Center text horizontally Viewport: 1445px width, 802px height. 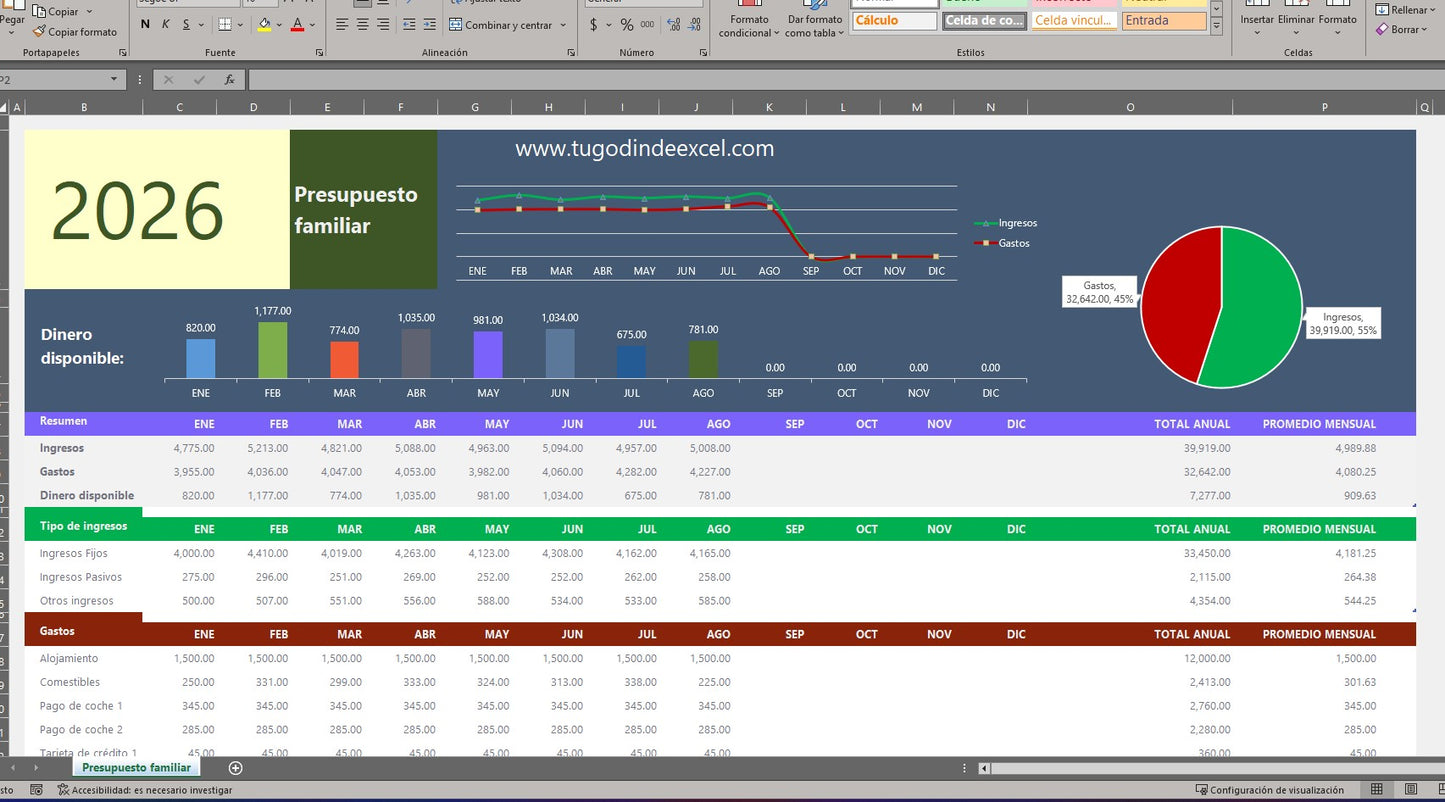[x=364, y=24]
